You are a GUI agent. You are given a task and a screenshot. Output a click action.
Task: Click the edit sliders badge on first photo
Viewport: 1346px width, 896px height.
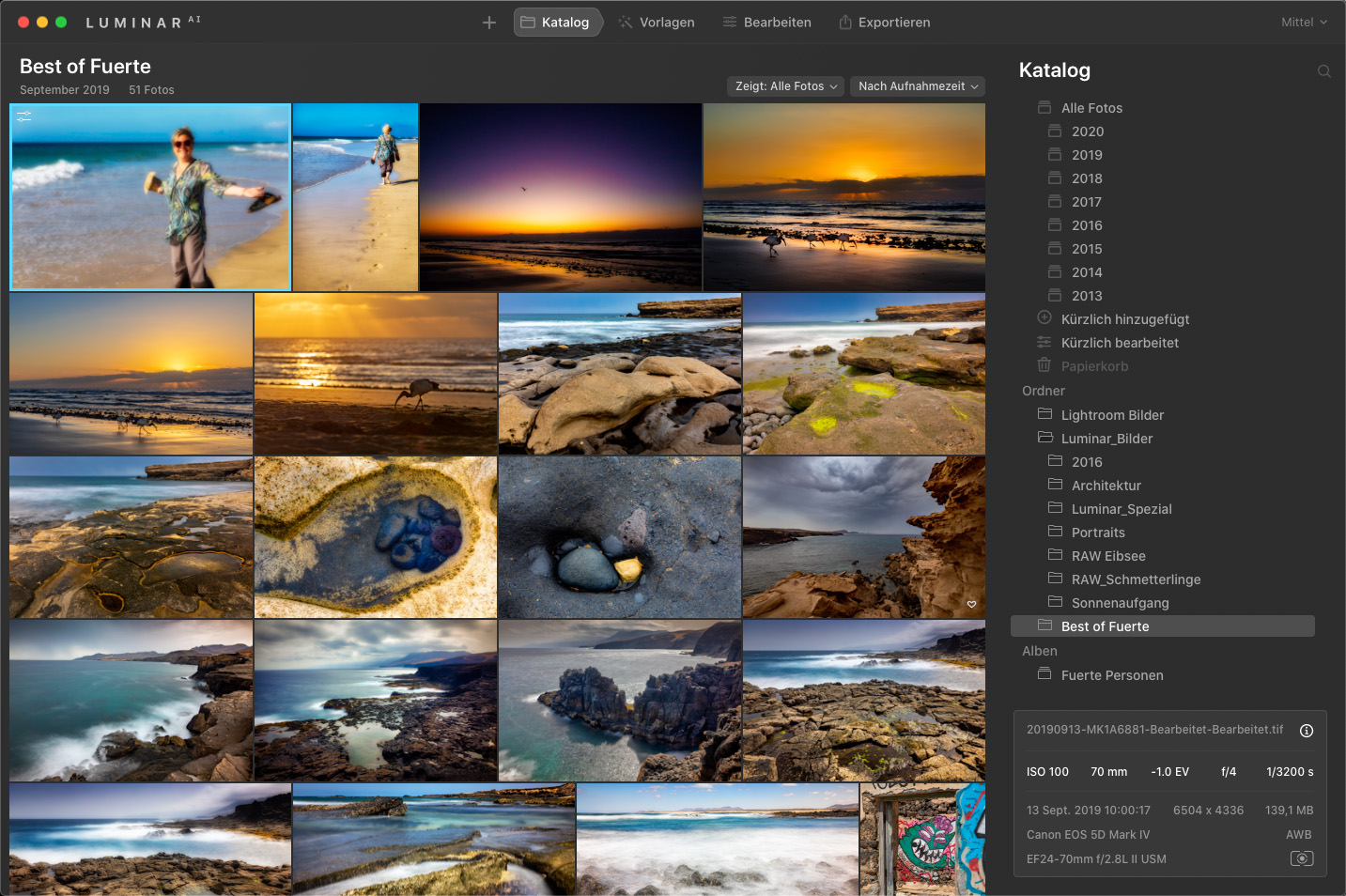(x=24, y=116)
